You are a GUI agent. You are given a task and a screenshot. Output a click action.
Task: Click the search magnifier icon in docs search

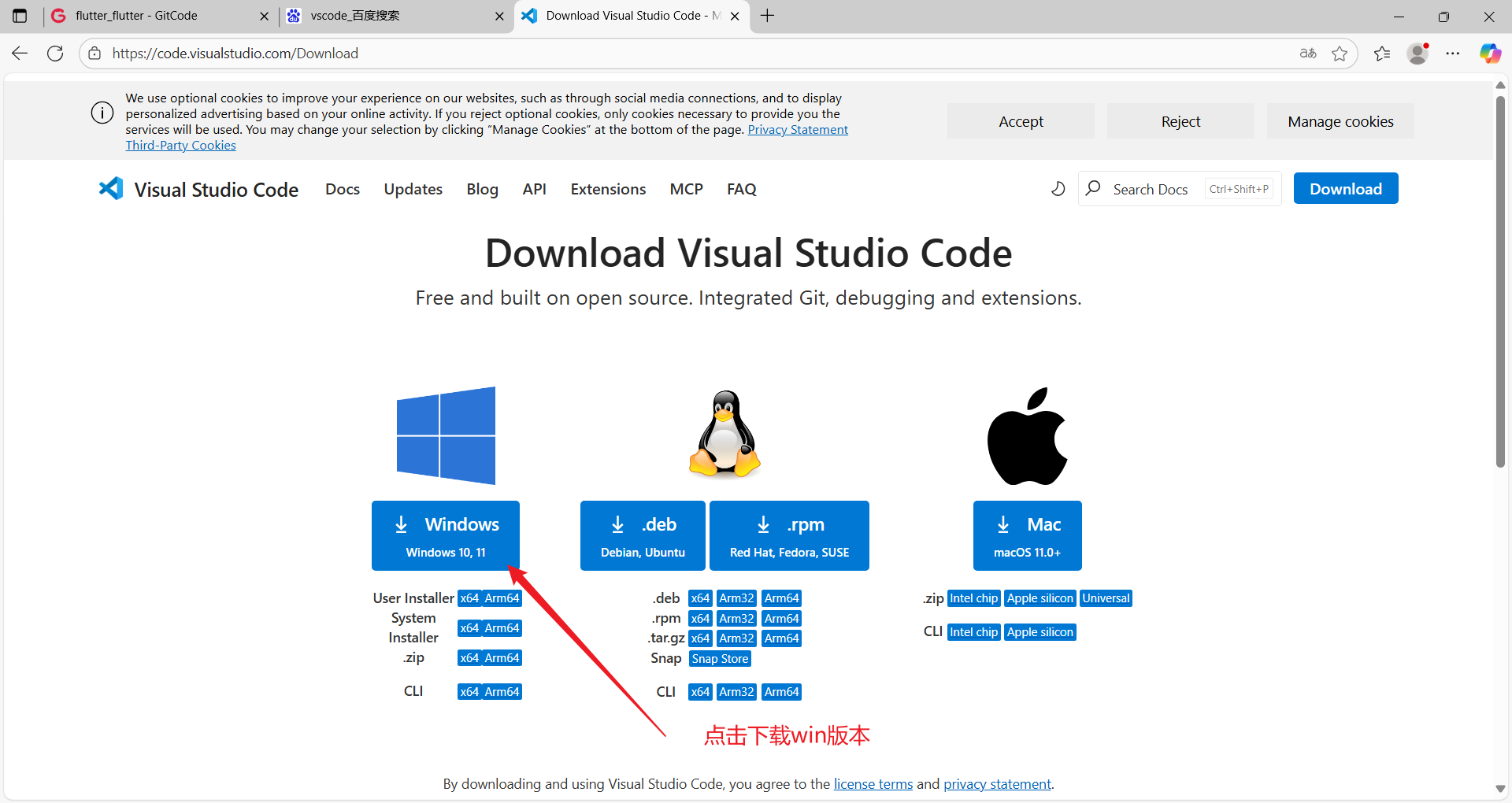coord(1093,188)
